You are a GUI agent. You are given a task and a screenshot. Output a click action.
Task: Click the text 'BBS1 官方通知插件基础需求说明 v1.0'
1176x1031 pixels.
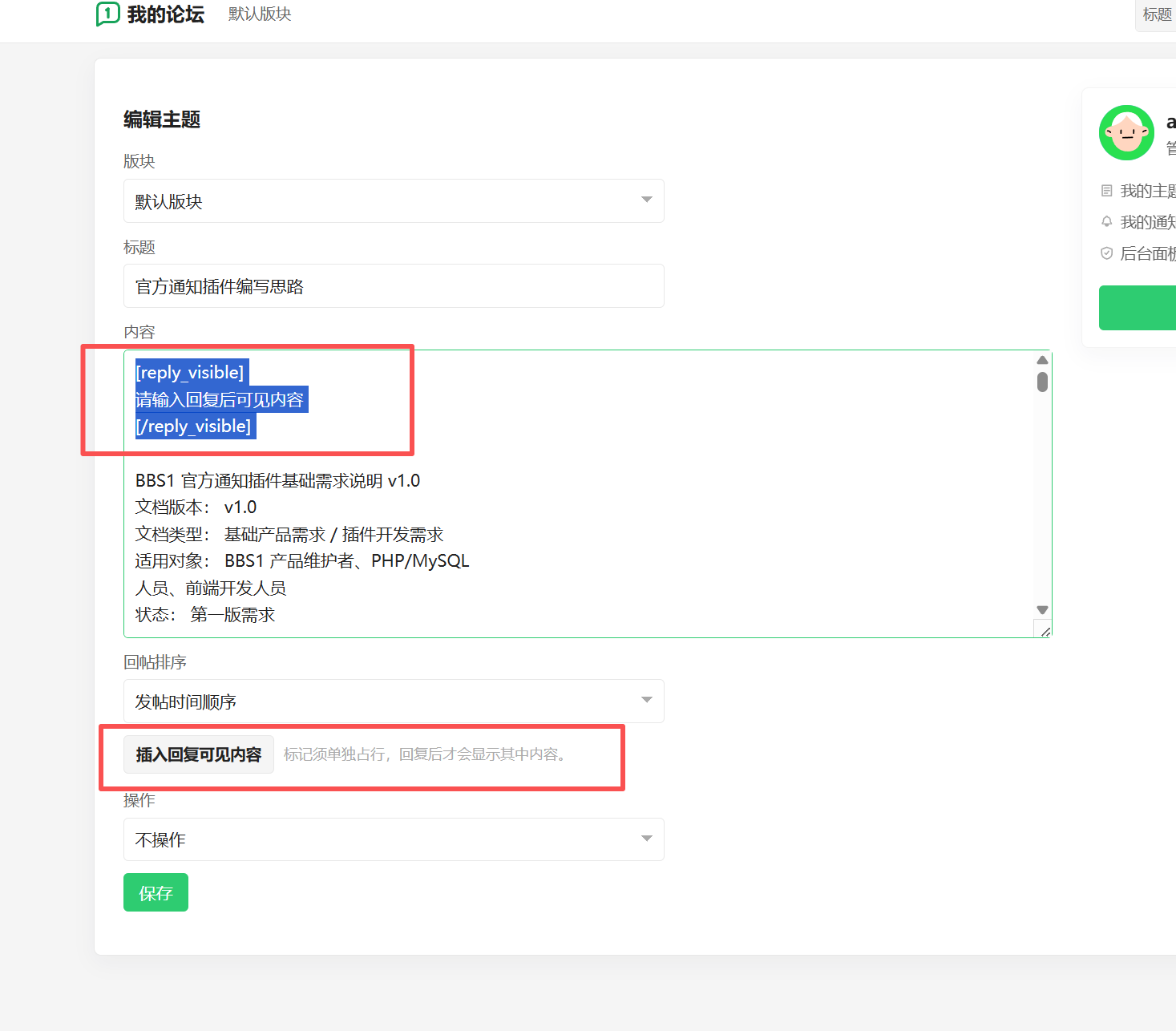277,481
